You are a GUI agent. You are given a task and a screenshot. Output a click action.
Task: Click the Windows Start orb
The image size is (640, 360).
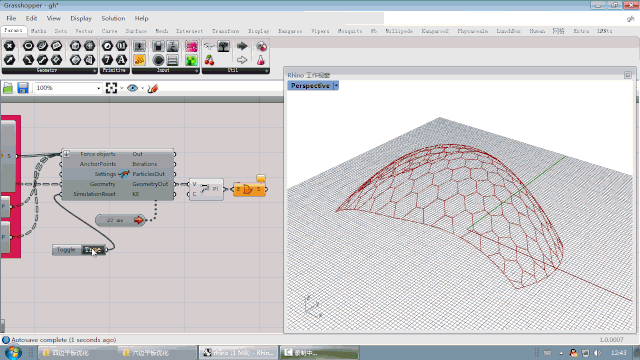point(13,352)
